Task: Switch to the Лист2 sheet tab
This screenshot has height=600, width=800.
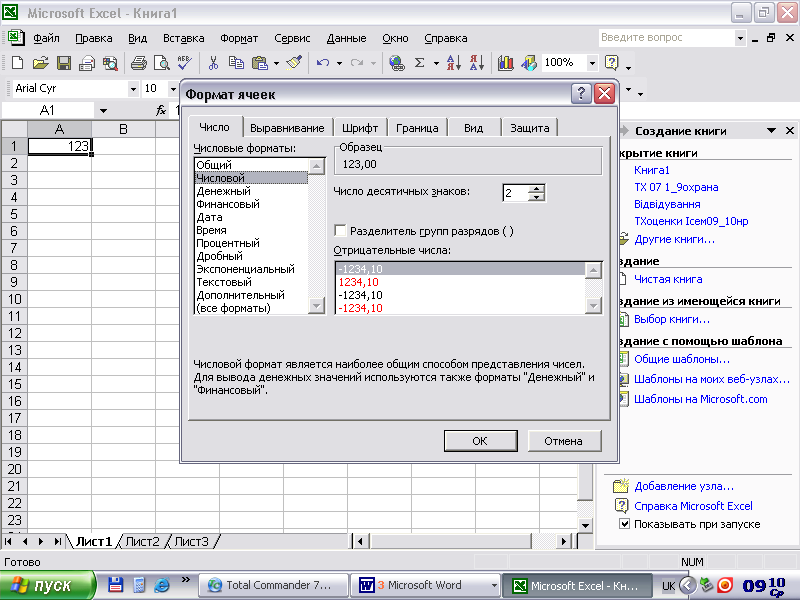Action: click(x=142, y=542)
